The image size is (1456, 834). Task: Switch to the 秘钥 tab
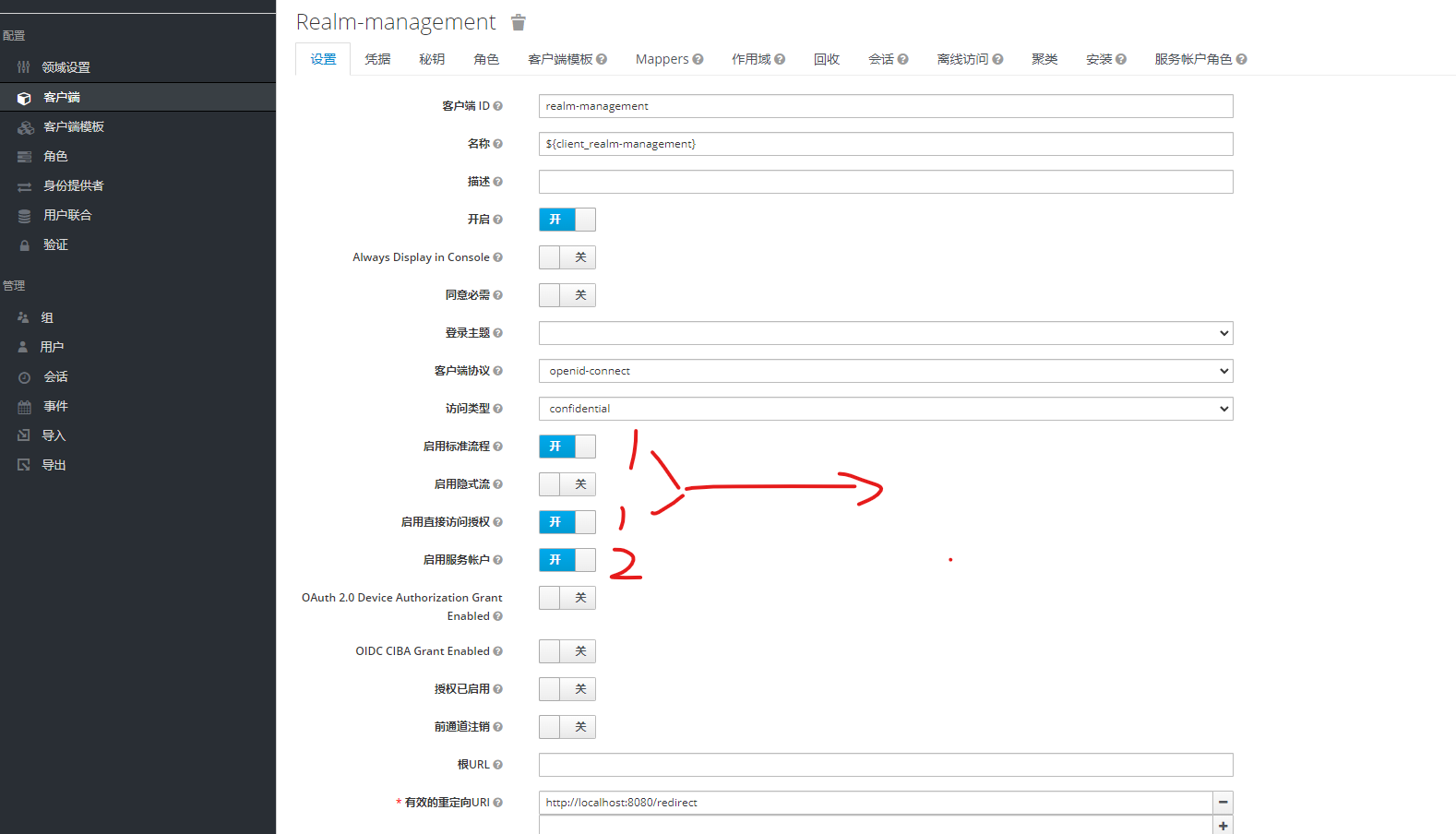pos(432,59)
